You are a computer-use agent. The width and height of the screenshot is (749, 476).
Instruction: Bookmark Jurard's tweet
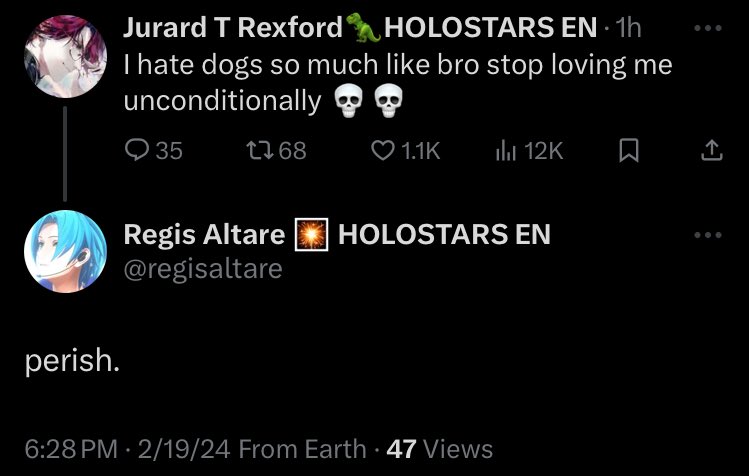(629, 150)
